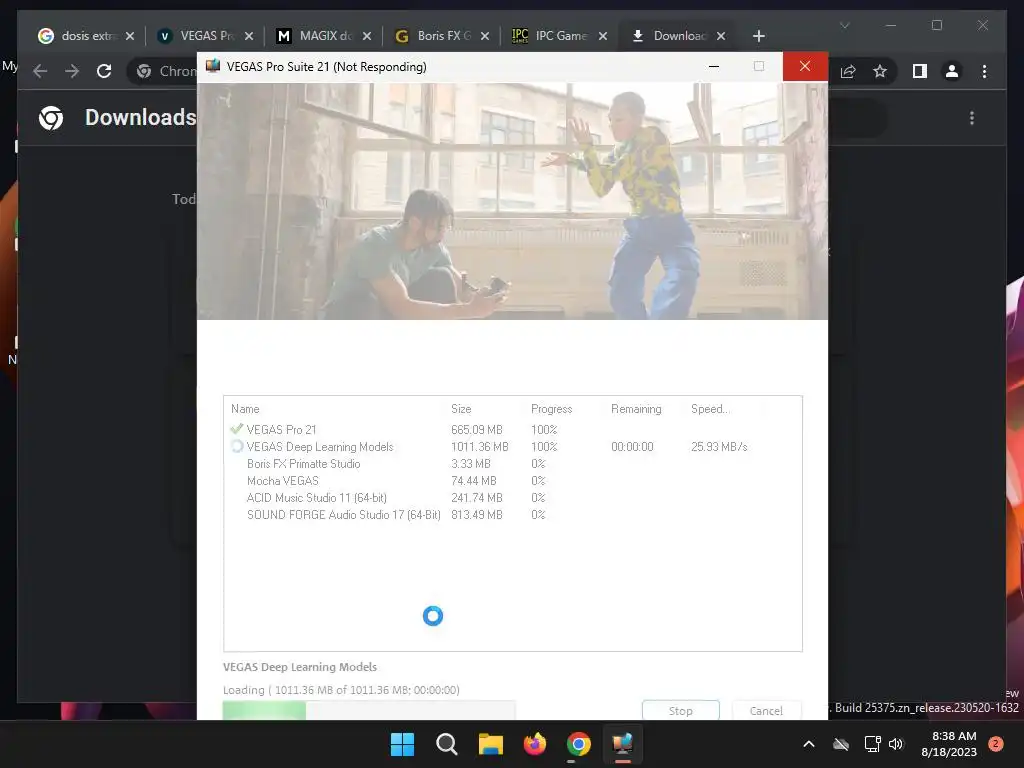Open Chrome three-dot menu
This screenshot has width=1024, height=768.
pyautogui.click(x=984, y=71)
